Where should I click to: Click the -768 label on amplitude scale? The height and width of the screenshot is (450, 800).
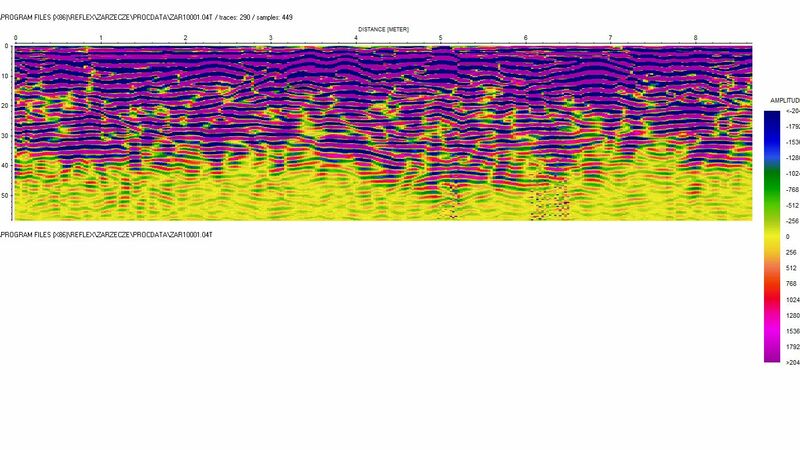pos(790,189)
